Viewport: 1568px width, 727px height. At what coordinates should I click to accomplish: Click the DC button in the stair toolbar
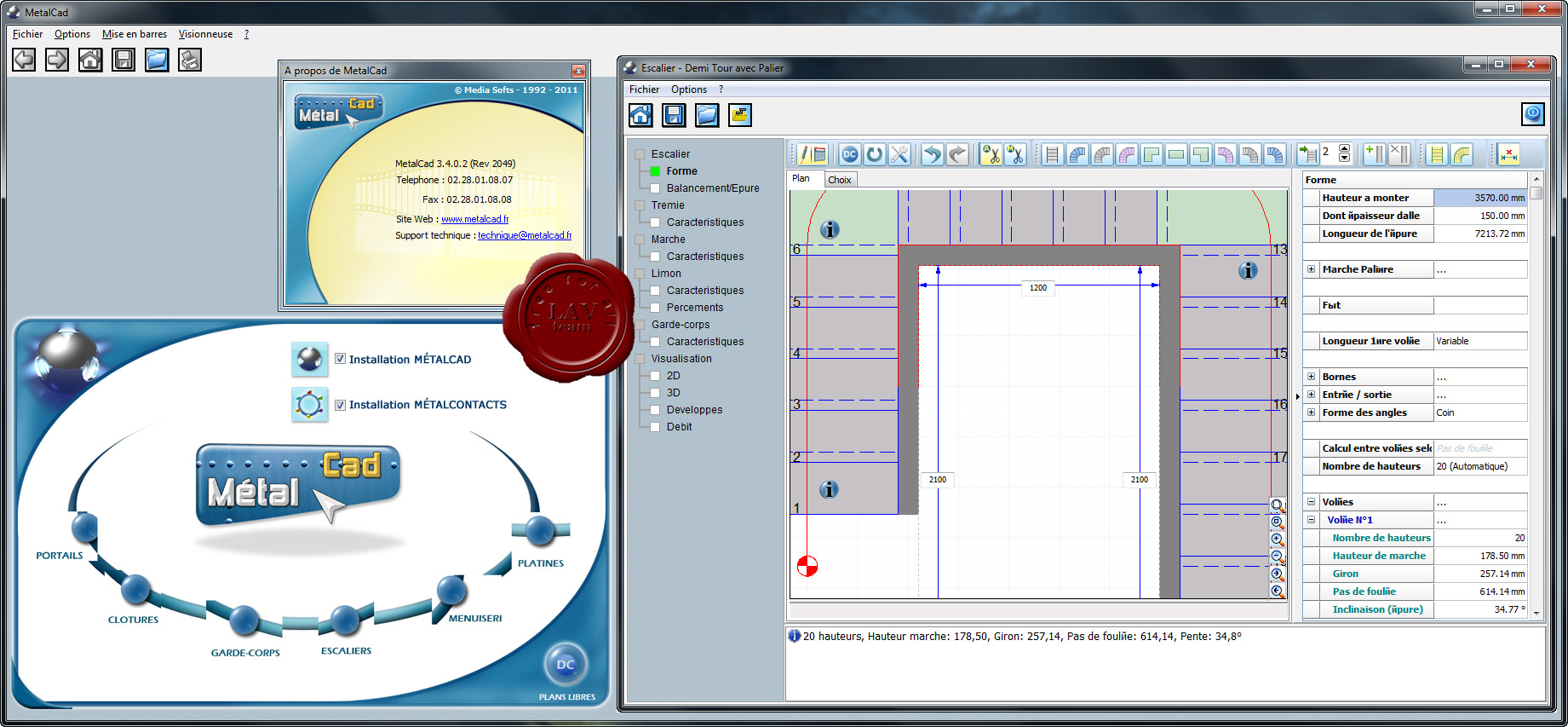849,154
